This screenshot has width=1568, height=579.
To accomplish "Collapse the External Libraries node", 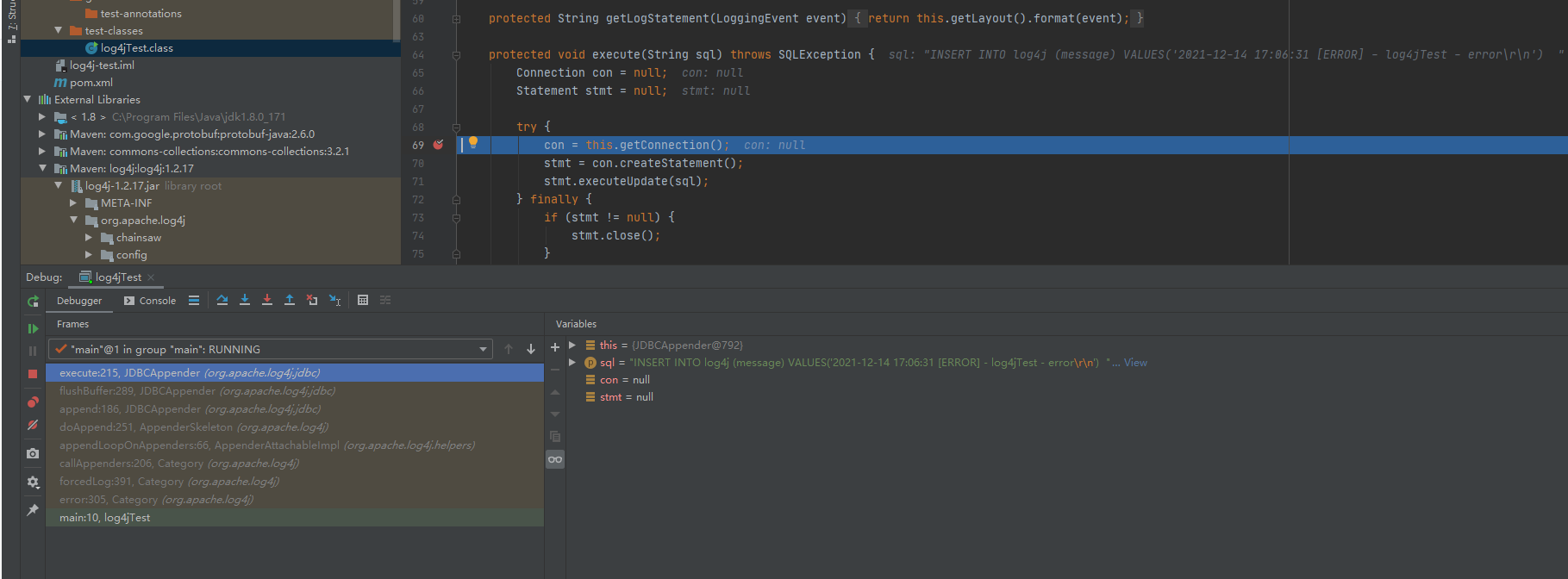I will [28, 99].
